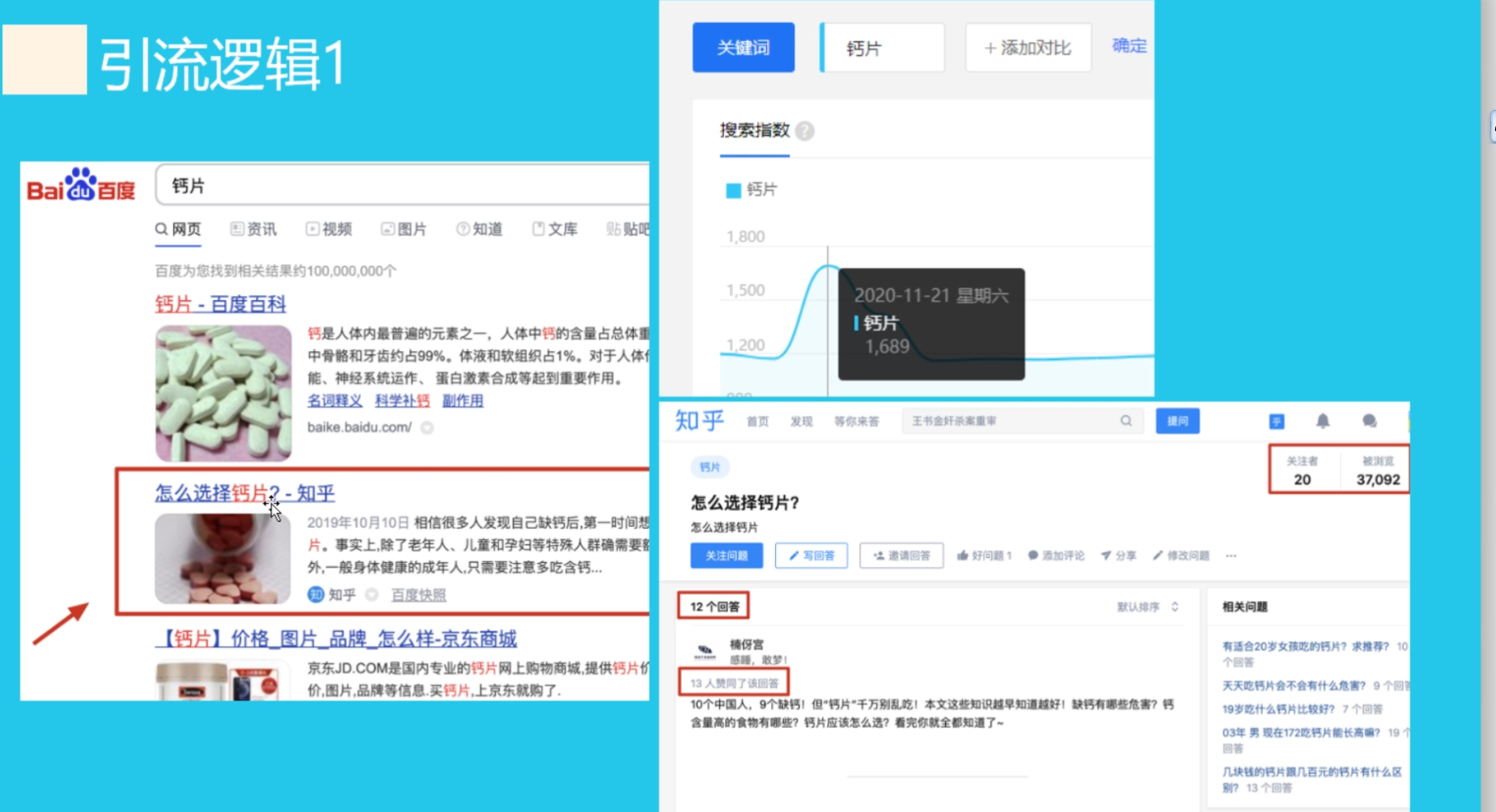
Task: Open the three-dot more options menu
Action: [x=1231, y=556]
